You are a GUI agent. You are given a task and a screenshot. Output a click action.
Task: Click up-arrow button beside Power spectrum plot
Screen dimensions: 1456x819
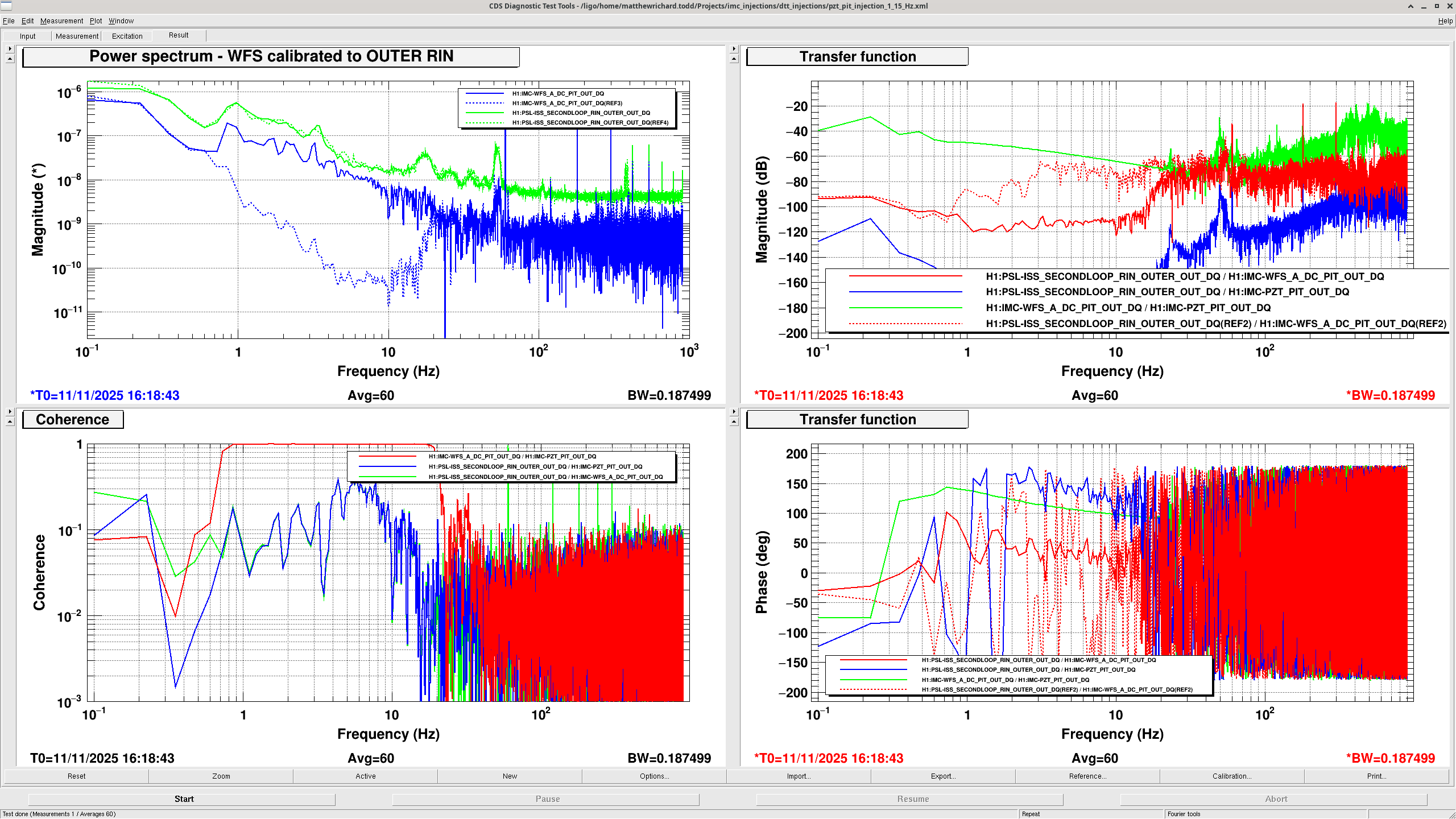(x=10, y=59)
